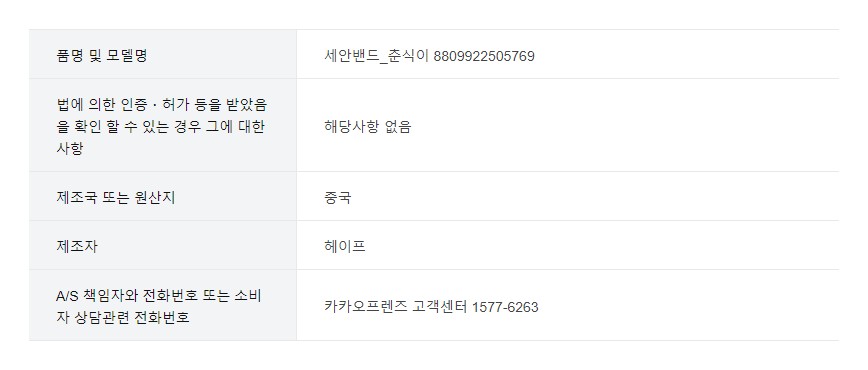Click the 제조국 또는 원산지 label
Viewport: 868px width, 370px height.
tap(116, 197)
